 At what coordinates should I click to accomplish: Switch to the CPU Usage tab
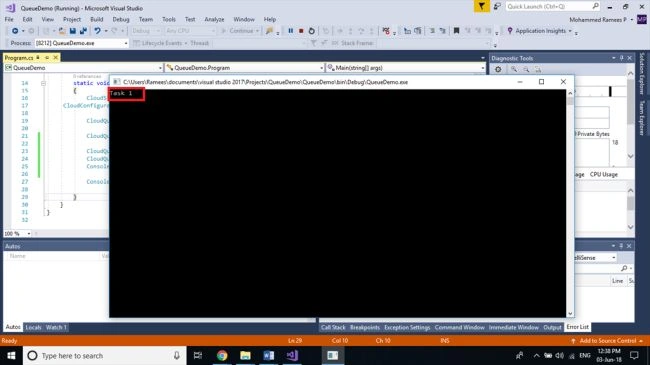click(x=604, y=174)
